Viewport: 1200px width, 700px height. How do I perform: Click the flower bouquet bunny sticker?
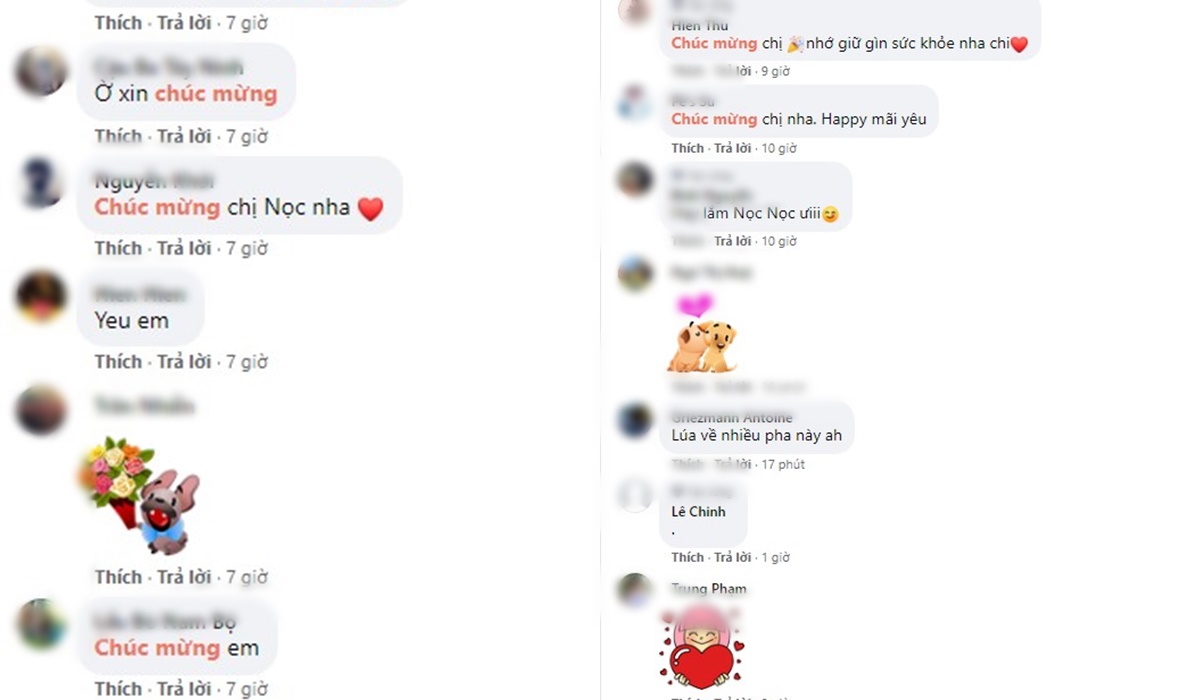[142, 495]
